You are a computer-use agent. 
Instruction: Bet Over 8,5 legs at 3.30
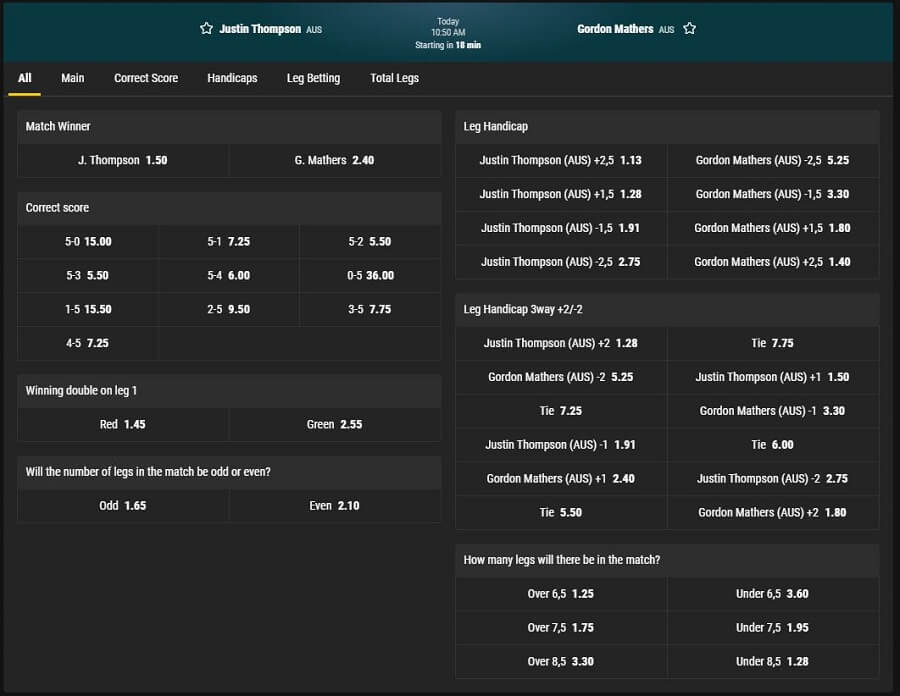[x=561, y=662]
